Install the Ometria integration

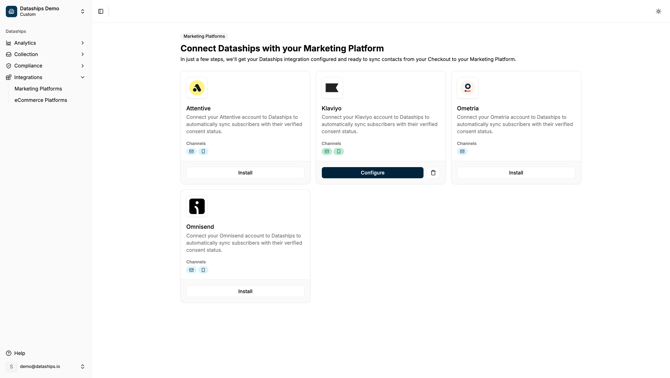[516, 173]
